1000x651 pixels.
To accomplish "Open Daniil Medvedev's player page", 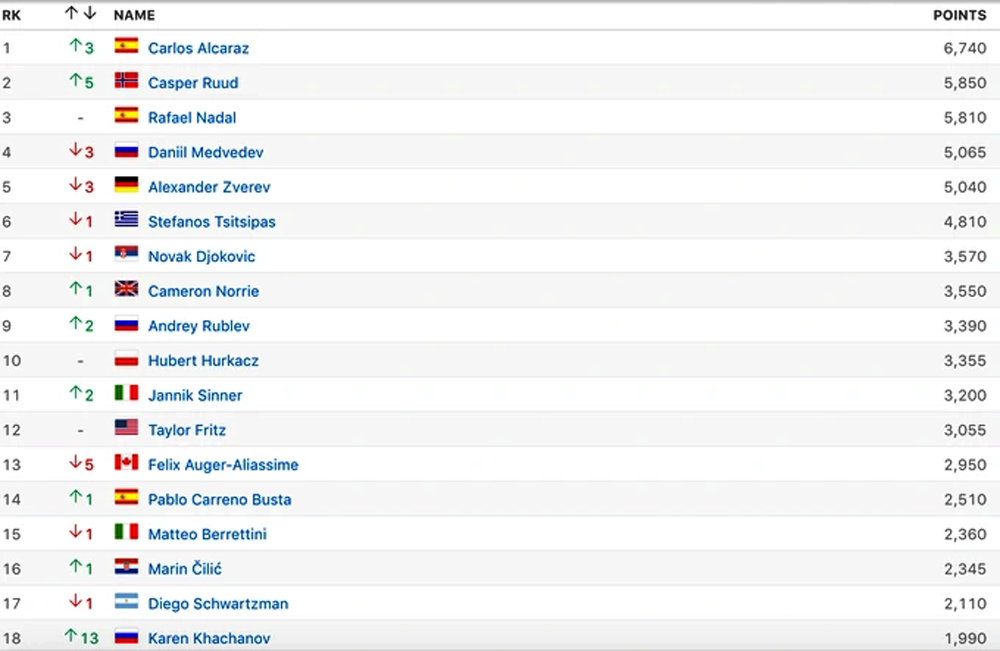I will click(x=205, y=152).
